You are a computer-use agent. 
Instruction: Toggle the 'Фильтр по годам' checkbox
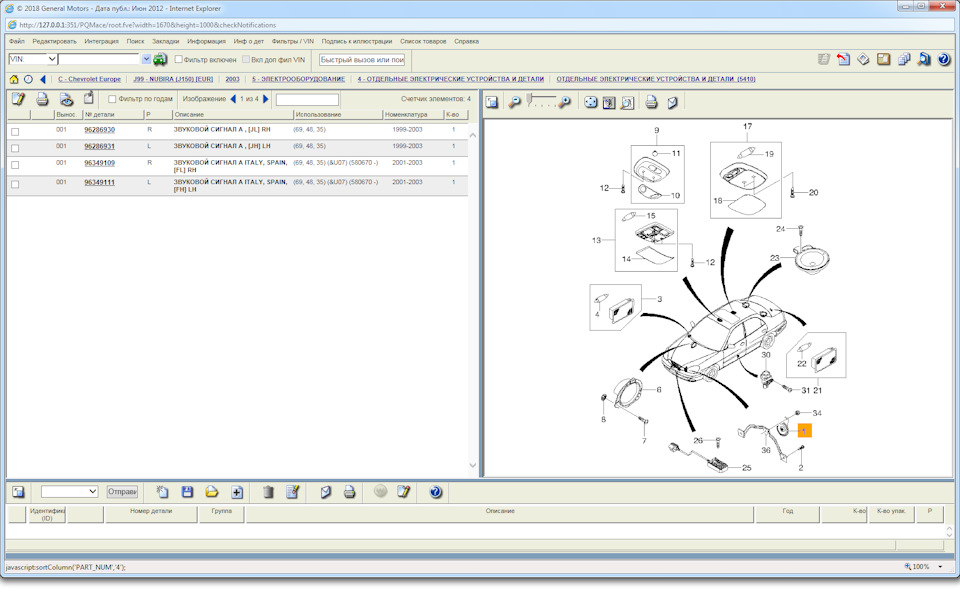(x=112, y=99)
